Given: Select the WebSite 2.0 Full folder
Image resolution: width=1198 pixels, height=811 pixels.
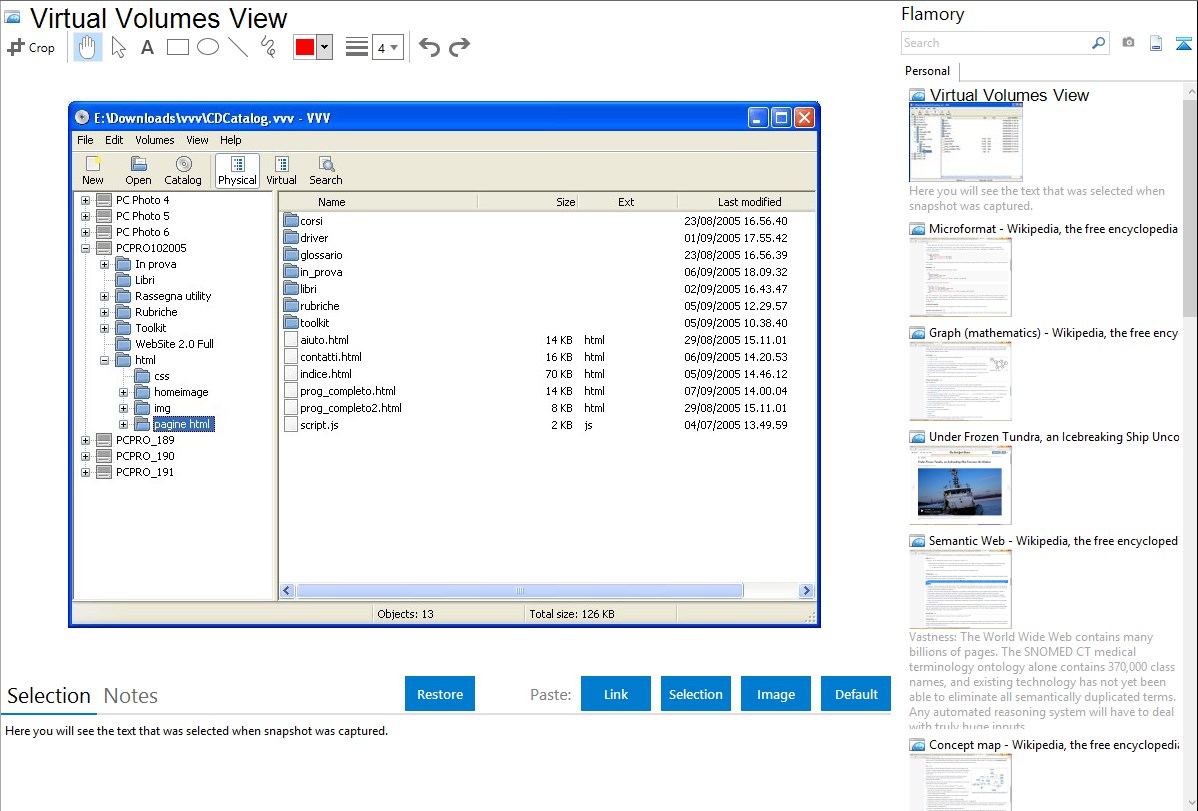Looking at the screenshot, I should pos(174,344).
